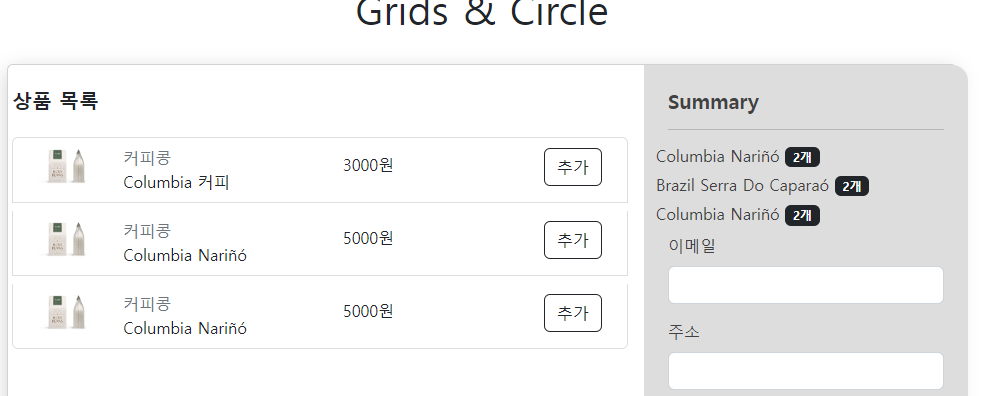The image size is (986, 396).
Task: Click the 커피콩 category above Columbia 커피
Action: 147,158
